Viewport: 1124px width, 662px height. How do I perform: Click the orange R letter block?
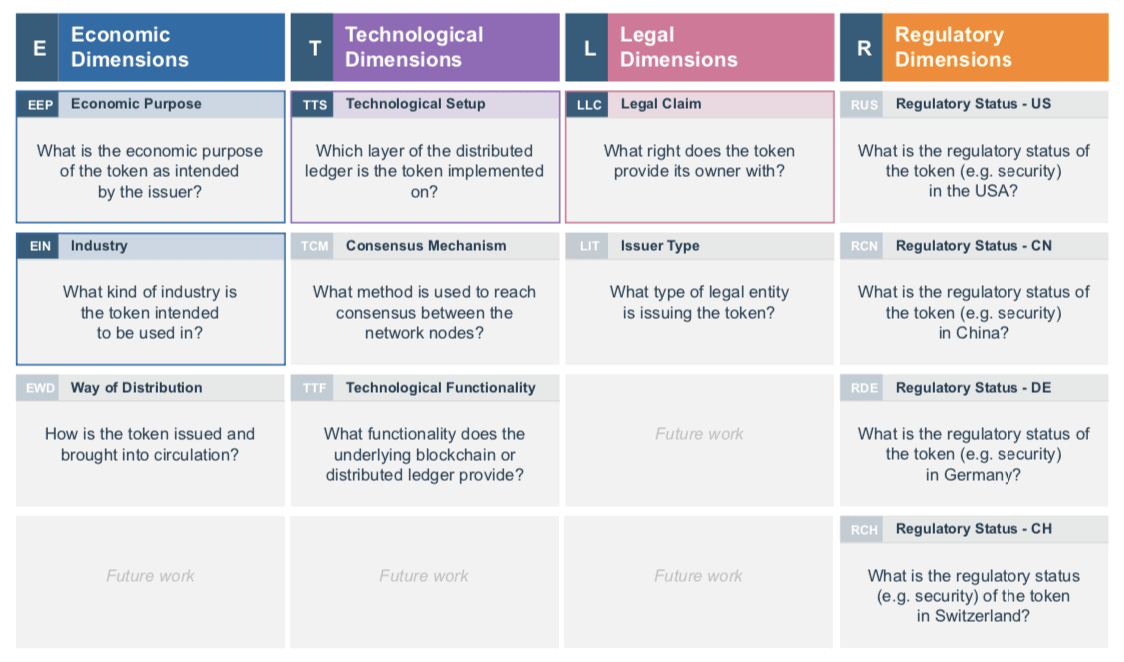(x=864, y=47)
